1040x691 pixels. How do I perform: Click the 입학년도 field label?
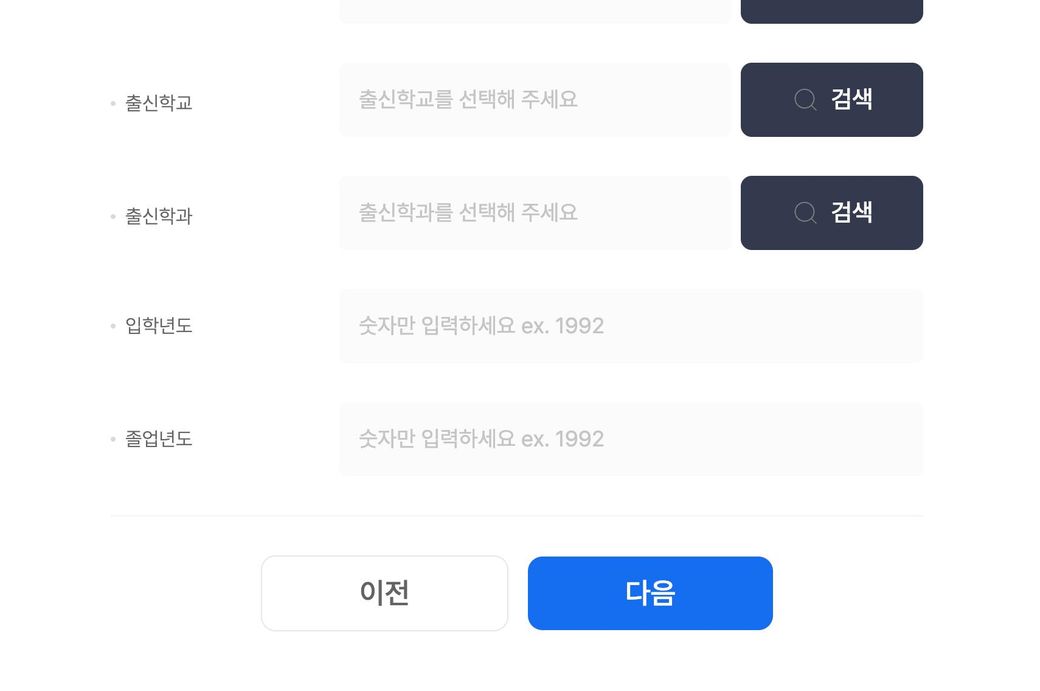(158, 326)
